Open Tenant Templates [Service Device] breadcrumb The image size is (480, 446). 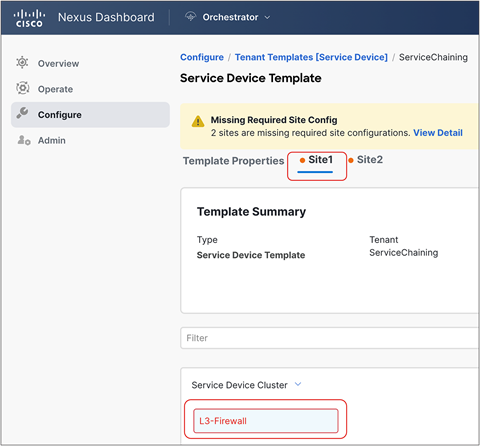[311, 57]
